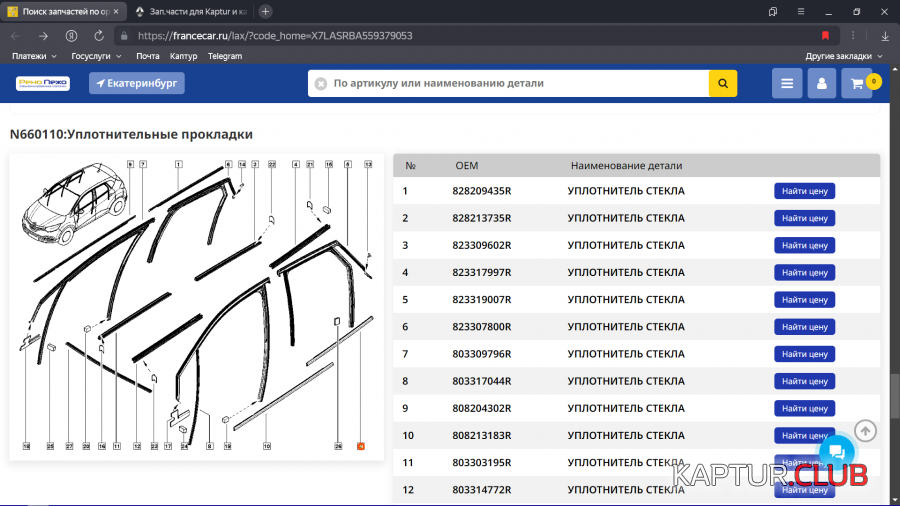This screenshot has height=506, width=900.
Task: Open a new browser tab
Action: (265, 11)
